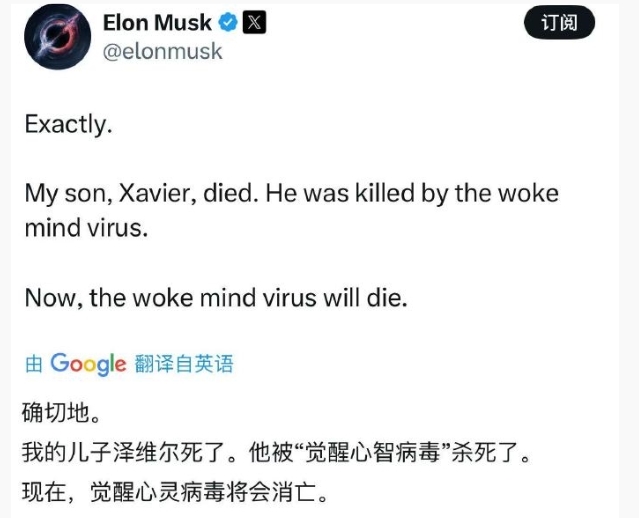Click Elon Musk's profile avatar
The height and width of the screenshot is (518, 639).
click(58, 37)
